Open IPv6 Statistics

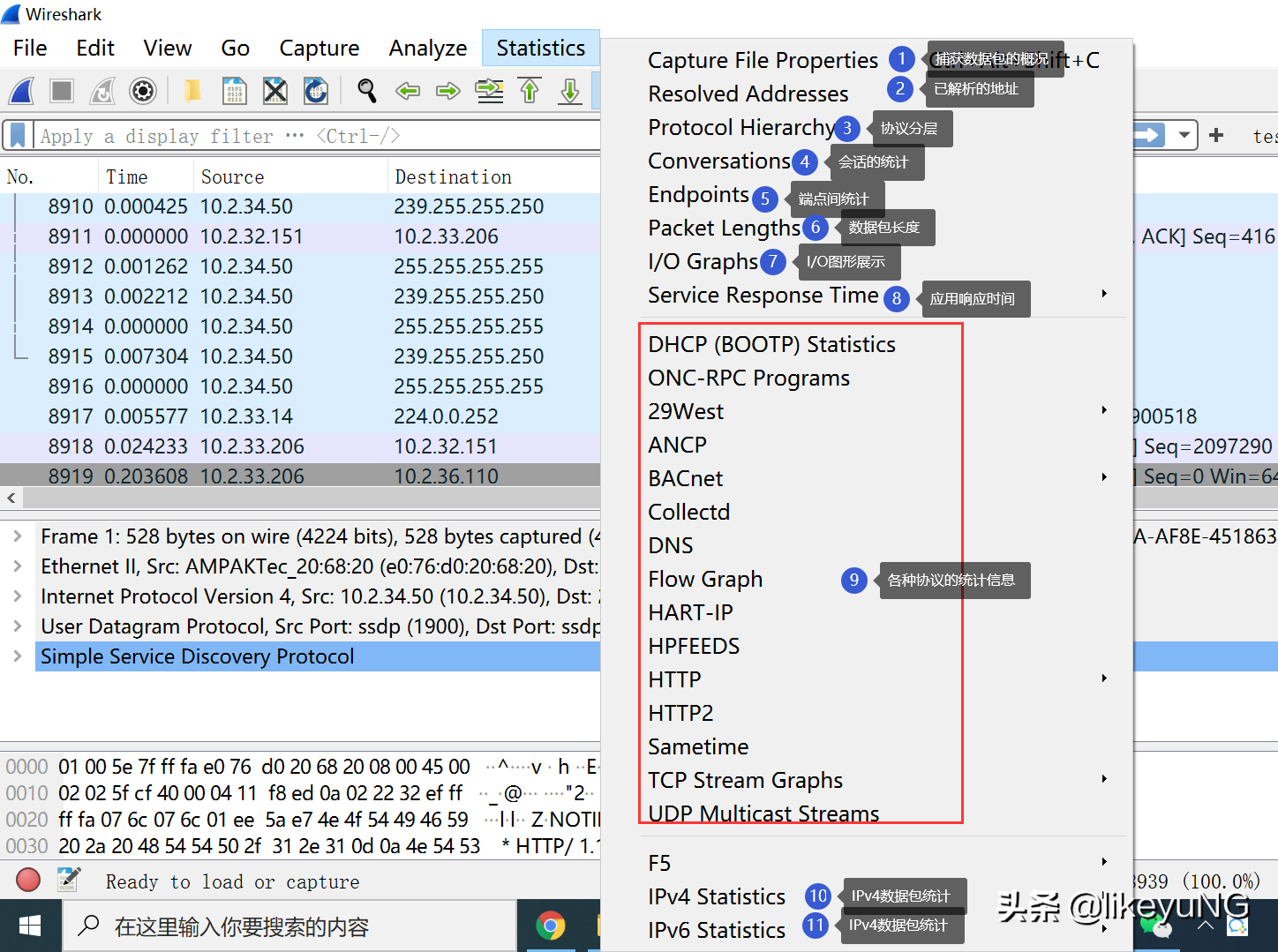point(717,930)
